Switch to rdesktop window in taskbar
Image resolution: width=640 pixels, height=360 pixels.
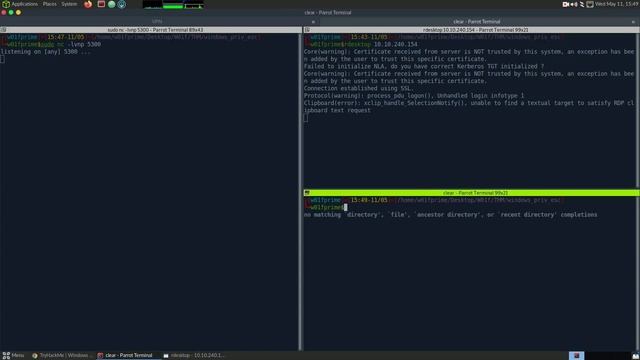click(194, 355)
